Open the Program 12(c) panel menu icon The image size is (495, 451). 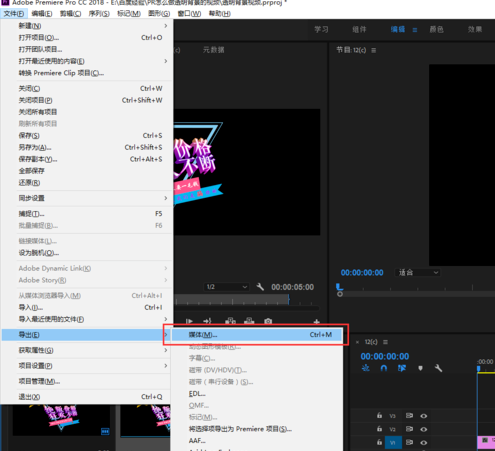coord(374,50)
